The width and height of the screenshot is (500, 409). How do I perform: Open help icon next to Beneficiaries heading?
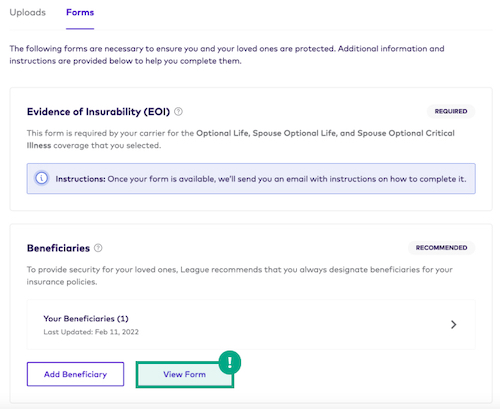click(98, 248)
